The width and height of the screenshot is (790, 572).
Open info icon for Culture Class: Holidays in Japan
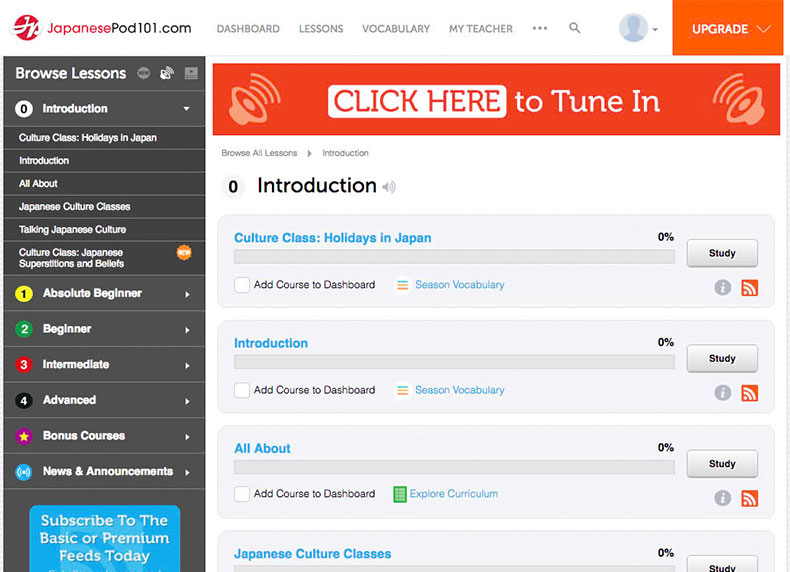722,287
